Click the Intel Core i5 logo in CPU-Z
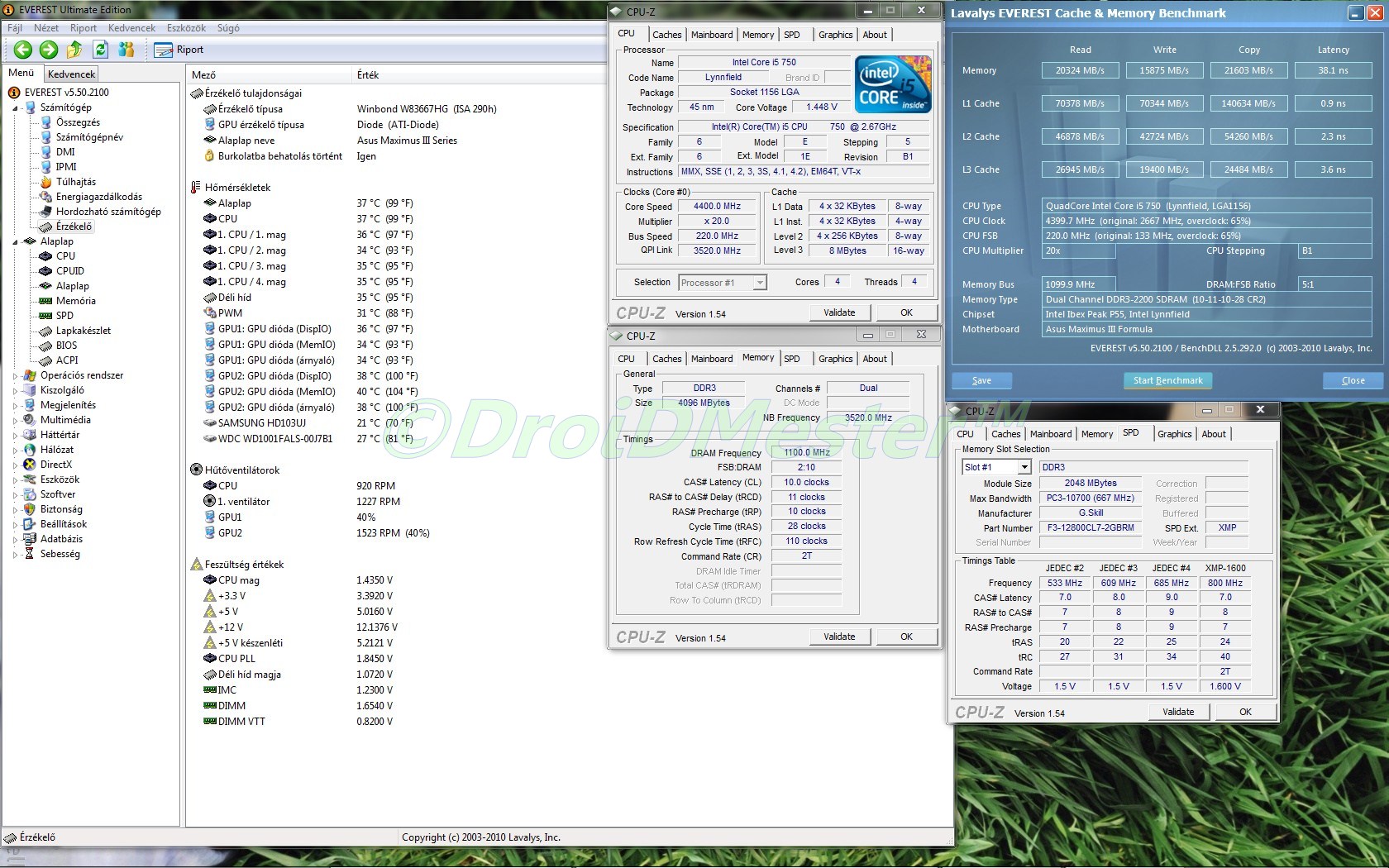Viewport: 1389px width, 868px height. point(893,84)
